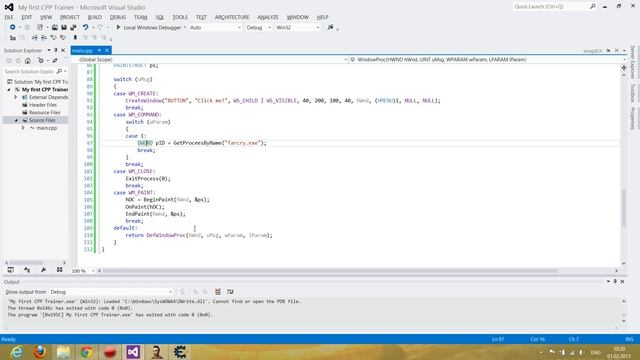Open the DEBUG menu
Screen dimensions: 640x360
[x=118, y=17]
